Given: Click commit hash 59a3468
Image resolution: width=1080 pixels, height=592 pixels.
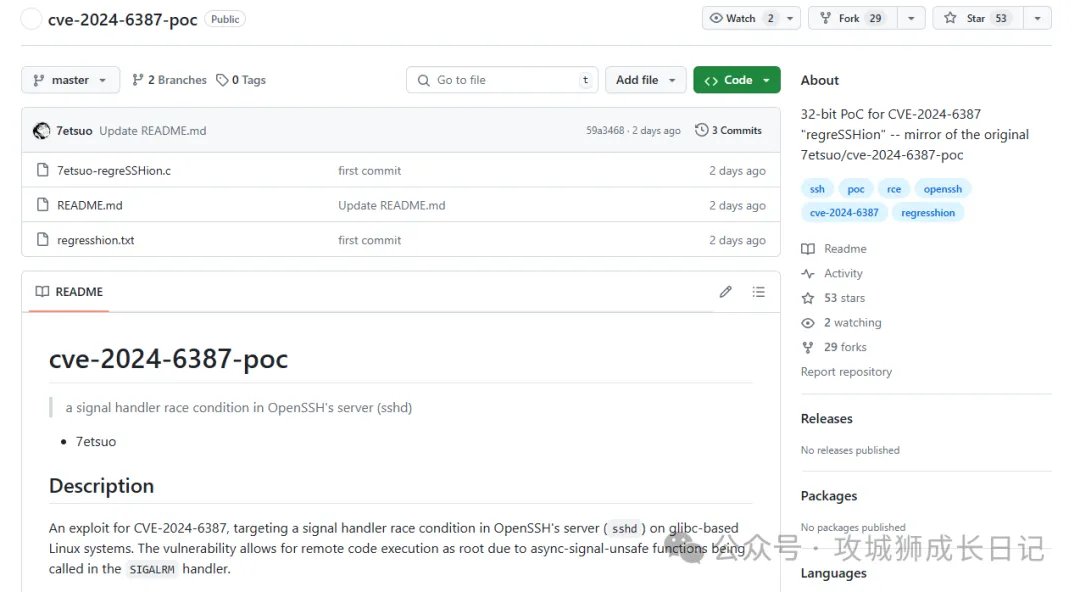Looking at the screenshot, I should point(605,130).
